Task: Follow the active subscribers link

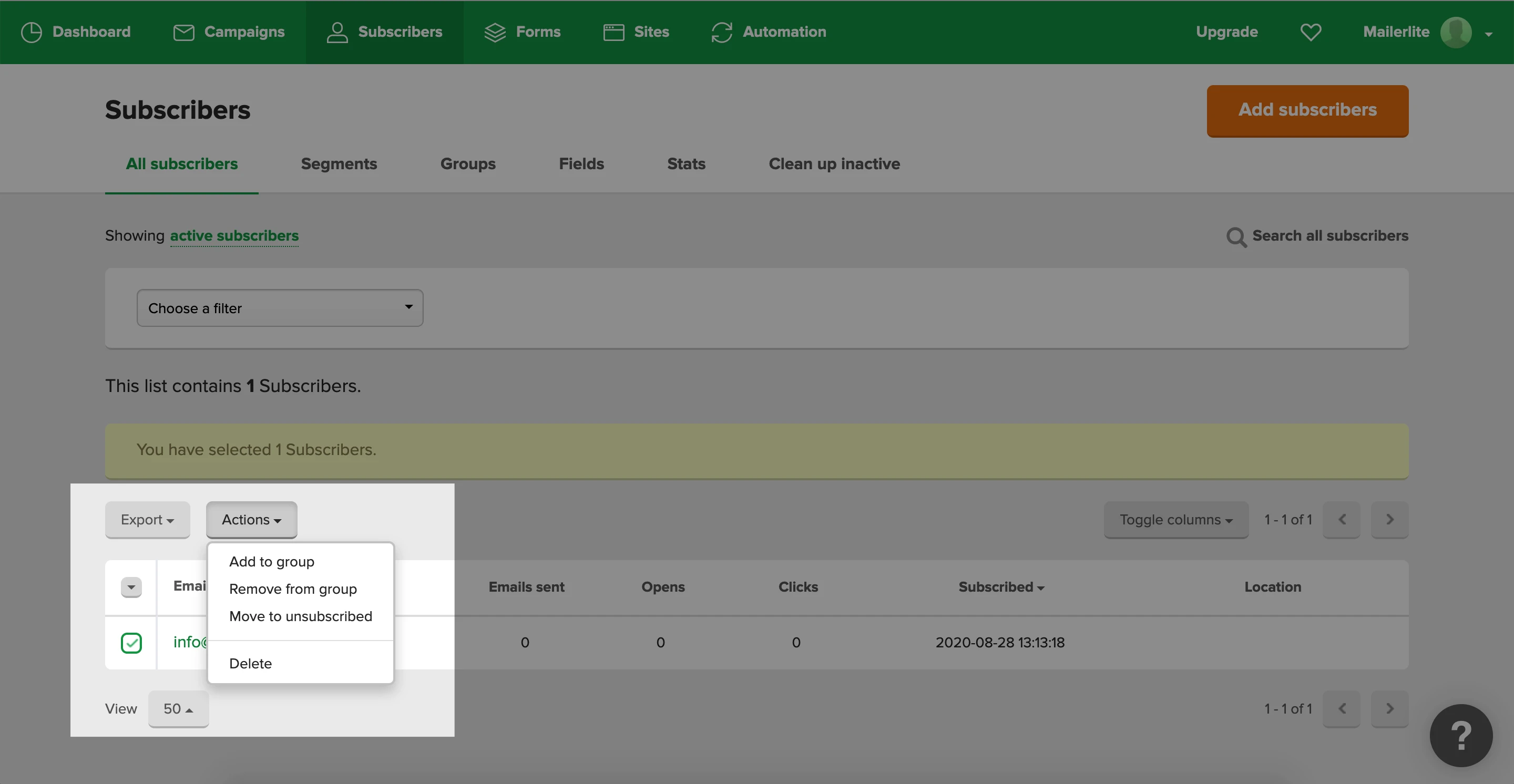Action: 234,235
